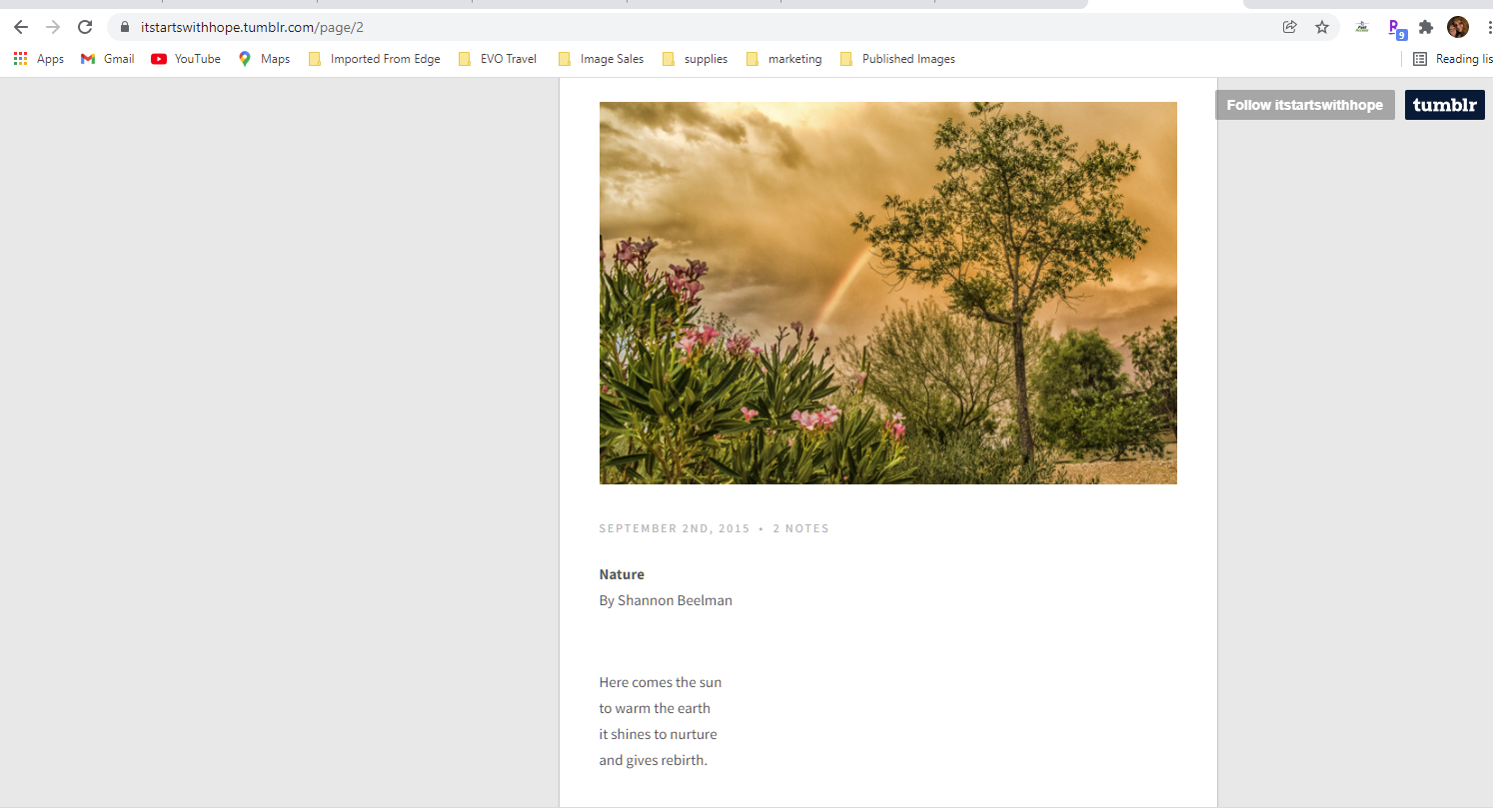Open the marketing bookmark folder
The height and width of the screenshot is (812, 1493).
[x=783, y=59]
